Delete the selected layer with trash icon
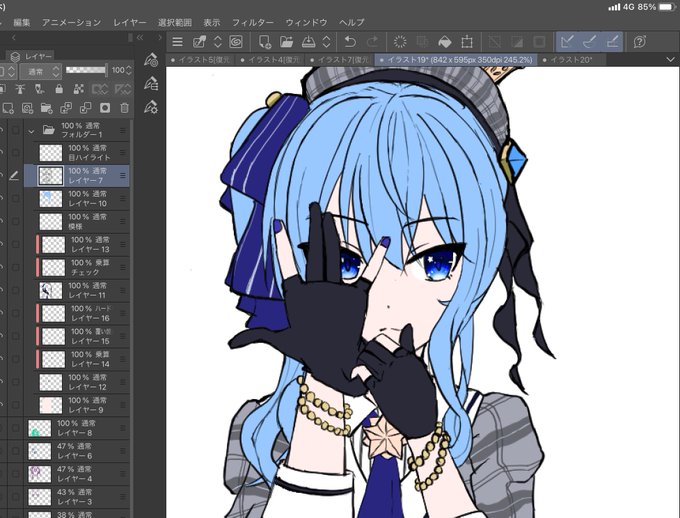 click(124, 108)
